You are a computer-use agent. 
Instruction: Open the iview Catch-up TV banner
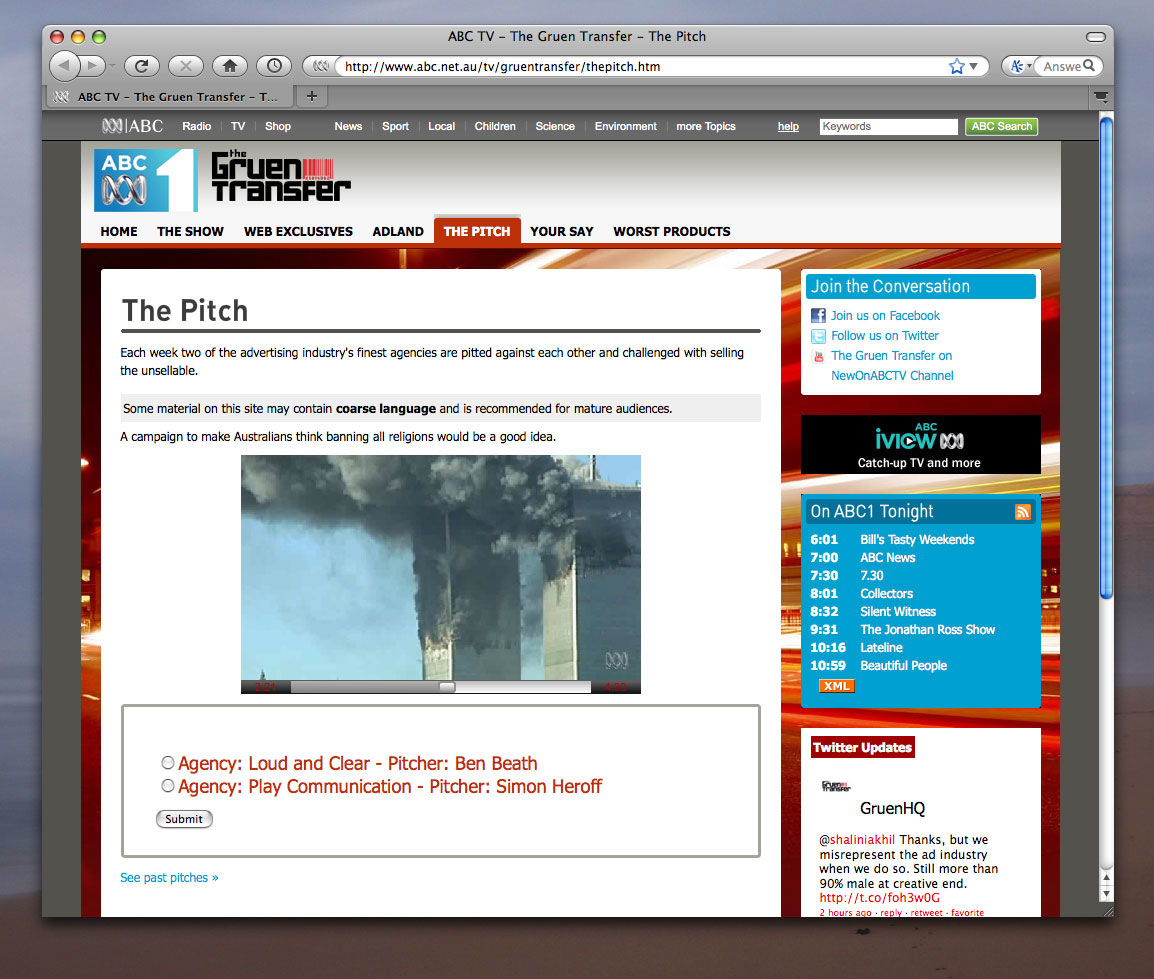coord(921,445)
